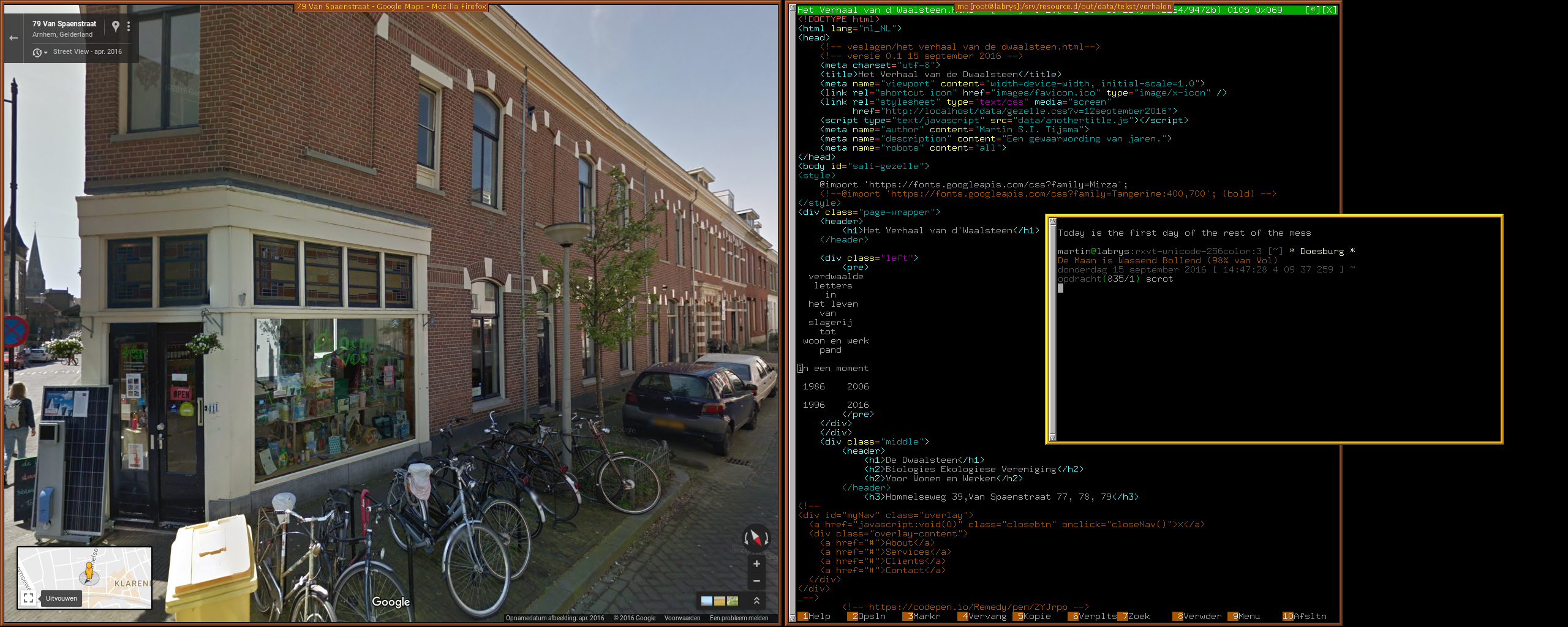
Task: Click the Google logo in Street View
Action: point(391,602)
